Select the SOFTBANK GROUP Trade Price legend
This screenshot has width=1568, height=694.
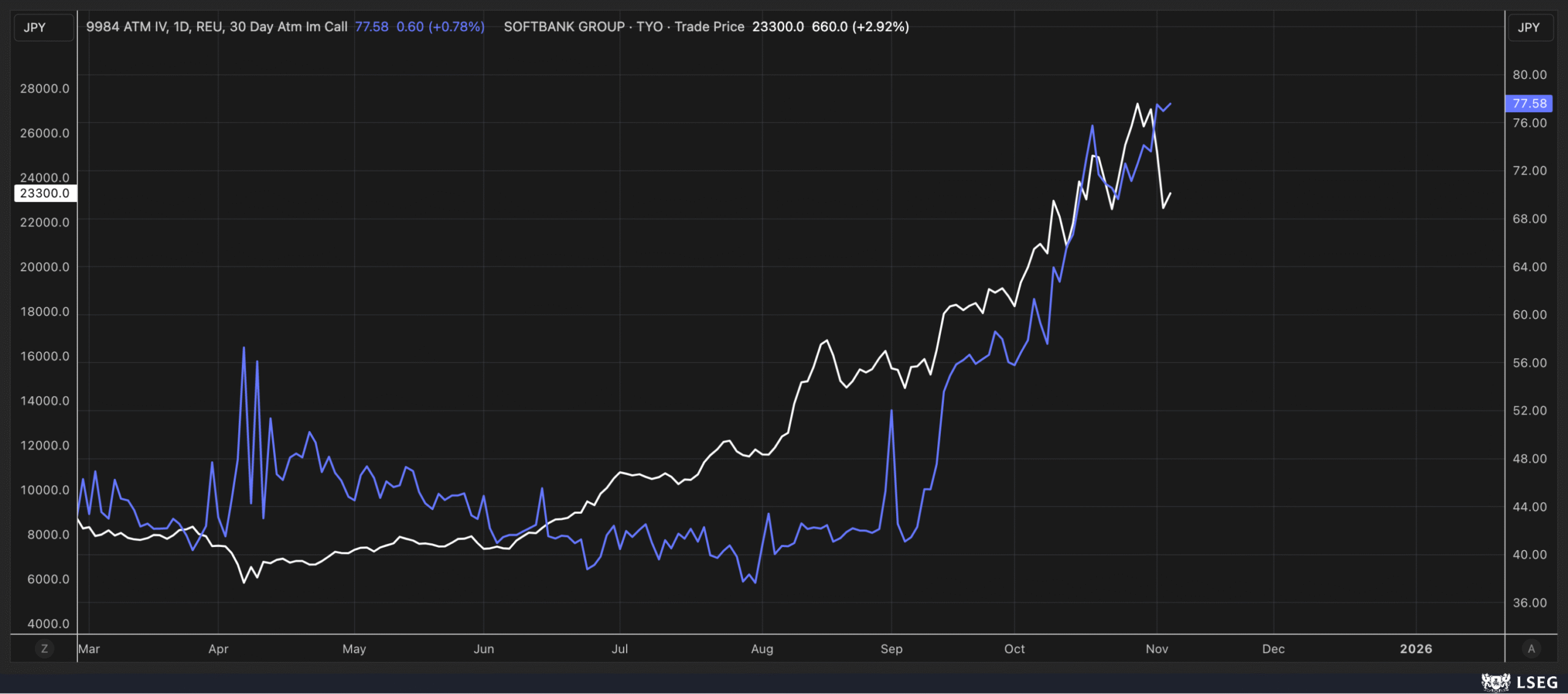(624, 27)
